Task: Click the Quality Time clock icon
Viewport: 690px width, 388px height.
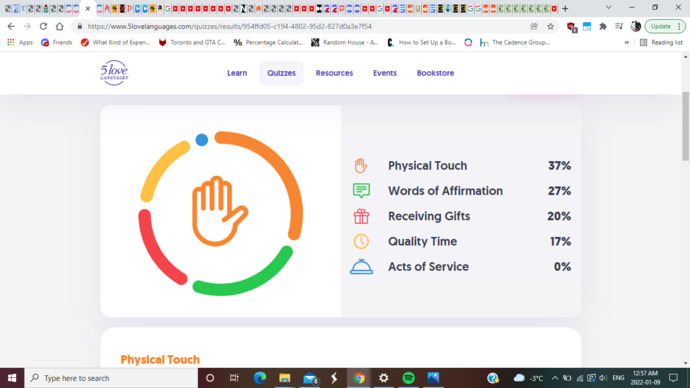Action: (361, 241)
